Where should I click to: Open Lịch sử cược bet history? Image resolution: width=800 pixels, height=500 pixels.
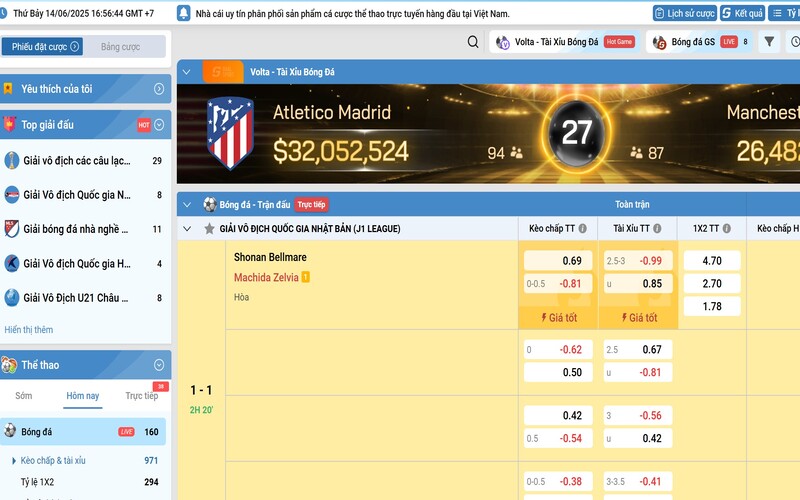pos(685,13)
